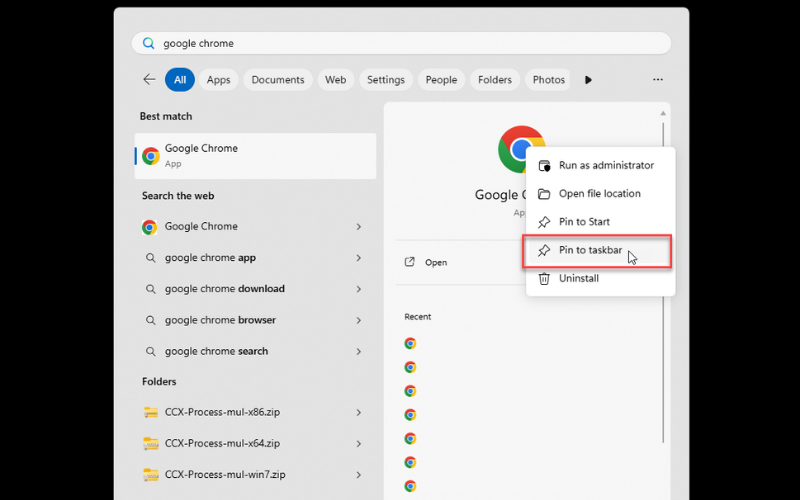Expand Google Chrome web result chevron
This screenshot has width=800, height=500.
point(359,227)
